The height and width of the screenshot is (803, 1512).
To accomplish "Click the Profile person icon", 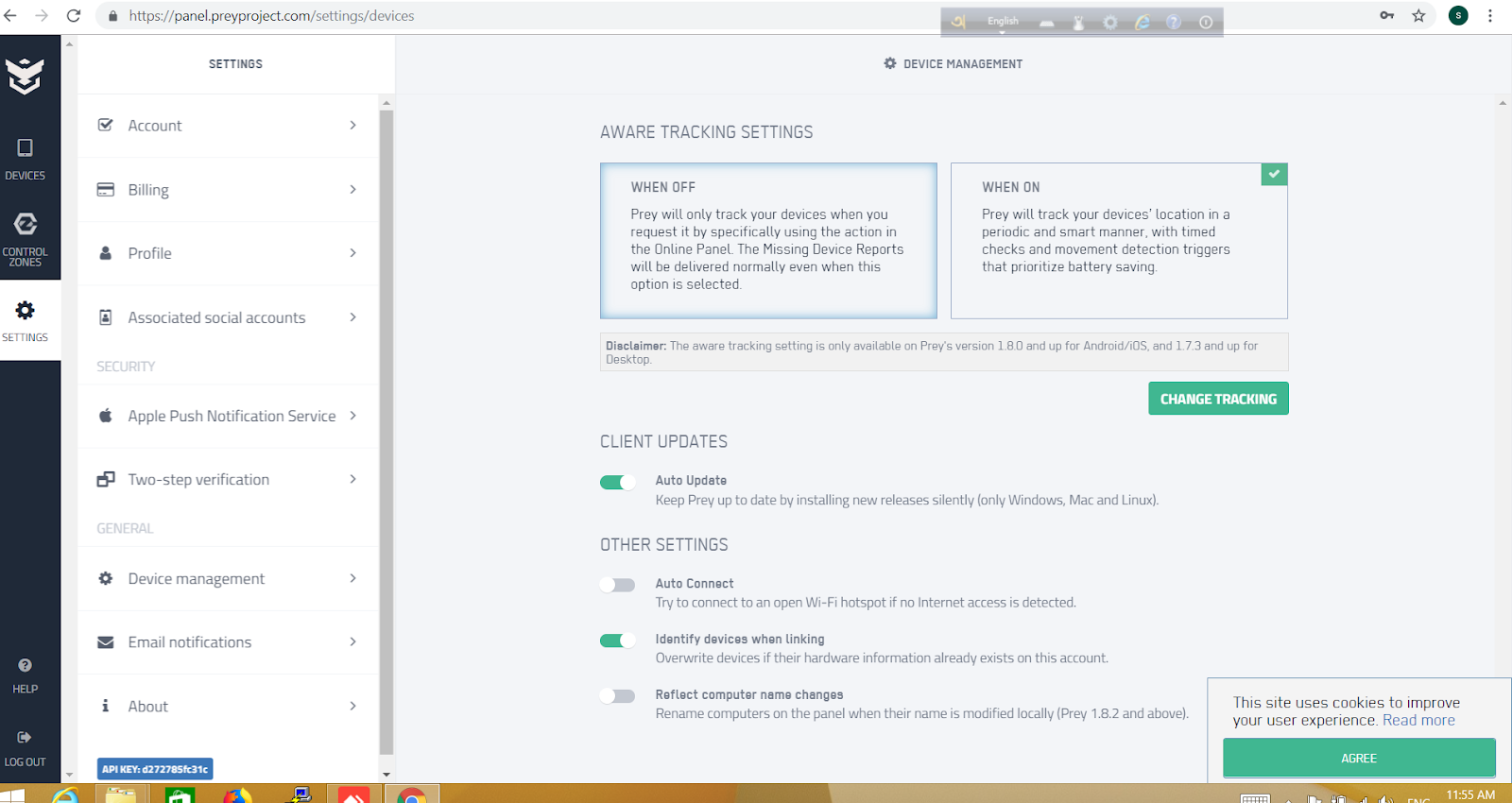I will coord(106,253).
